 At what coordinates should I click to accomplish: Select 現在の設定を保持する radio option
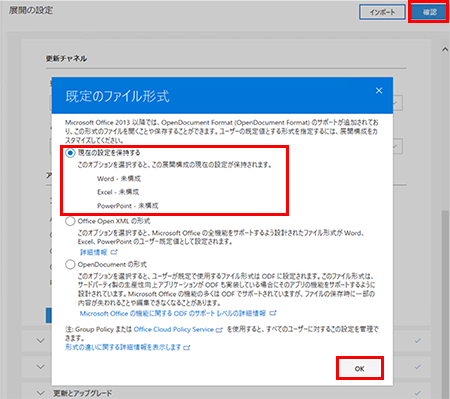pyautogui.click(x=70, y=153)
